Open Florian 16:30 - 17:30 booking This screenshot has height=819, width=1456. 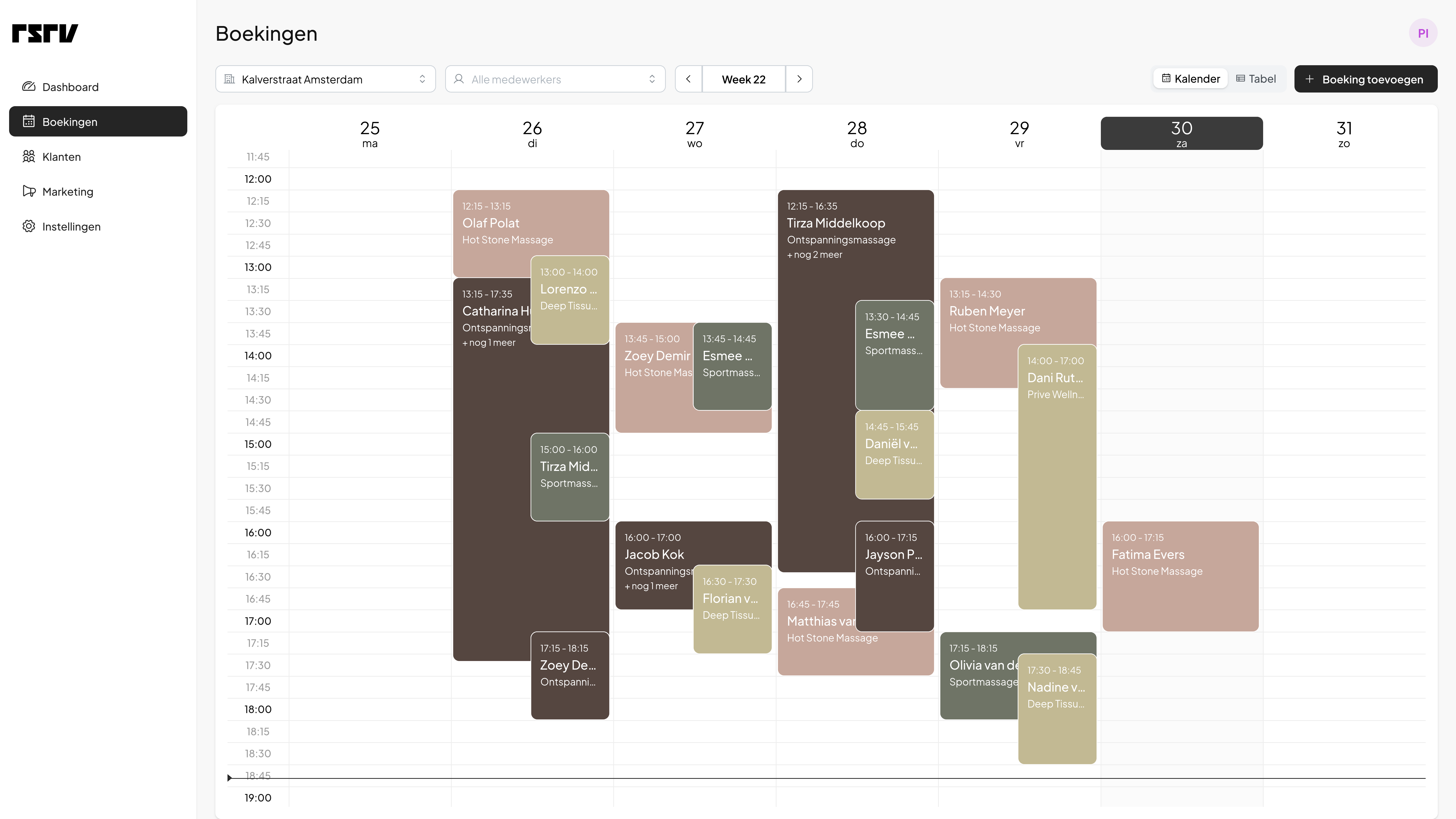click(733, 609)
